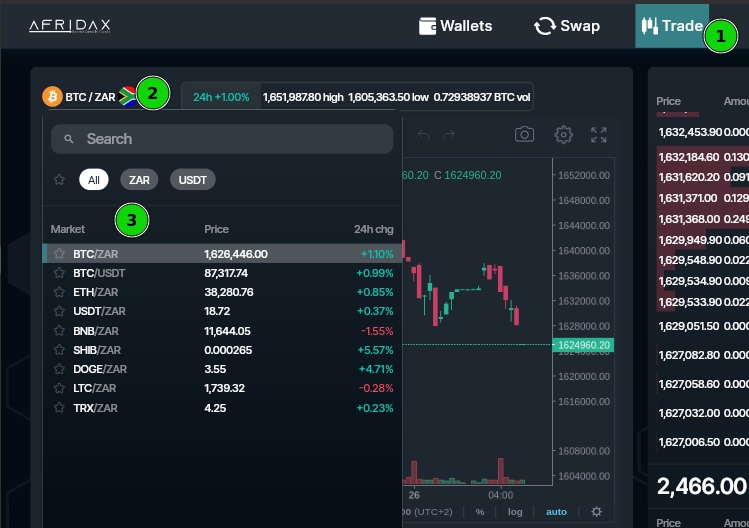Click the 1624960.20 current price label
Viewport: 749px width, 528px height.
point(583,345)
